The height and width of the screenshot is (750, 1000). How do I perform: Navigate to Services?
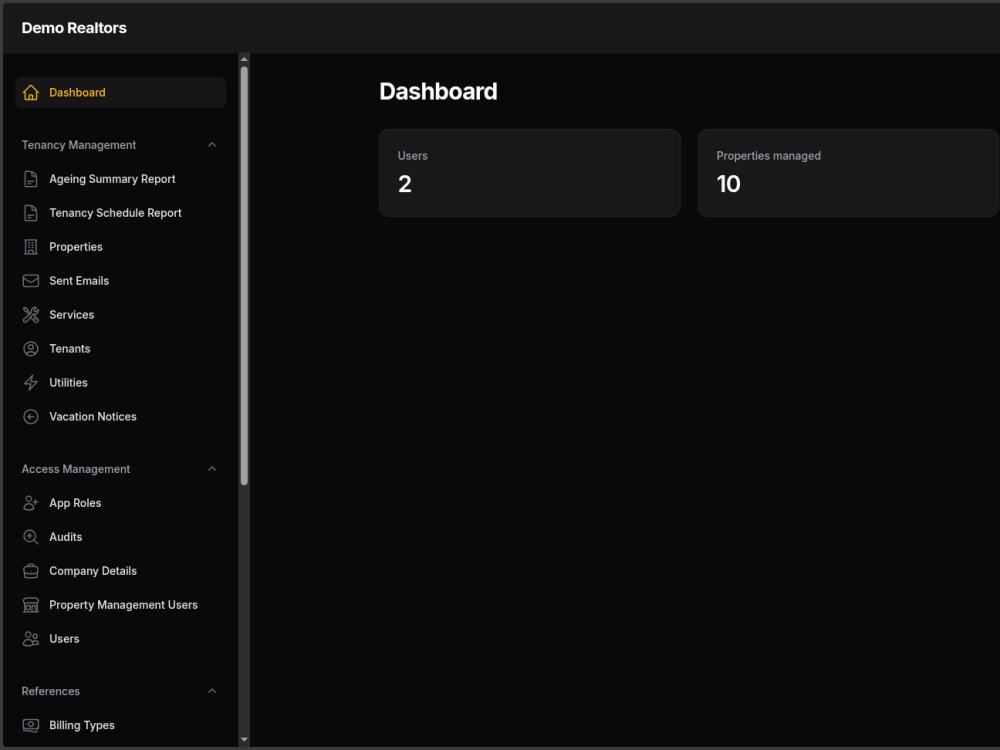point(121,314)
